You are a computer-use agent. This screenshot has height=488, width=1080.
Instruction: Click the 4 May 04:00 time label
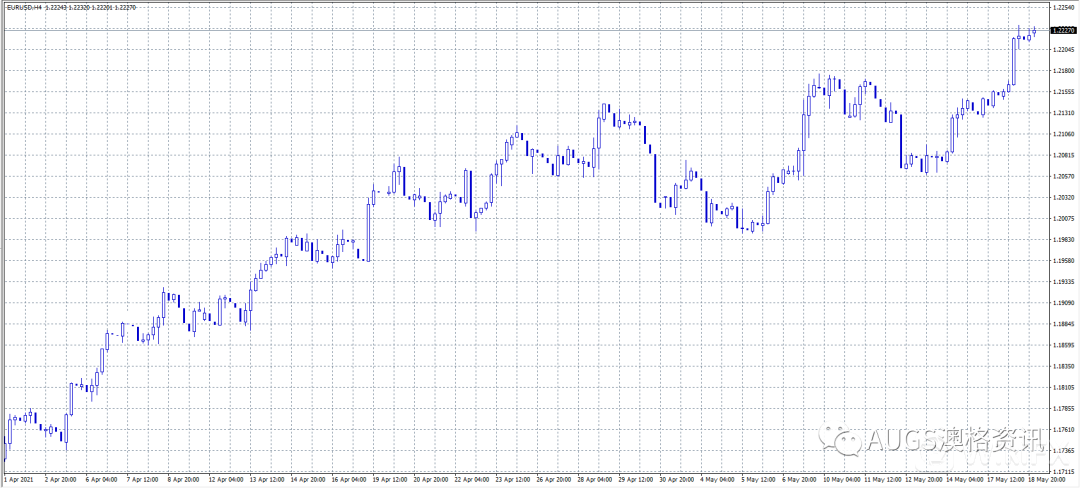tap(718, 478)
